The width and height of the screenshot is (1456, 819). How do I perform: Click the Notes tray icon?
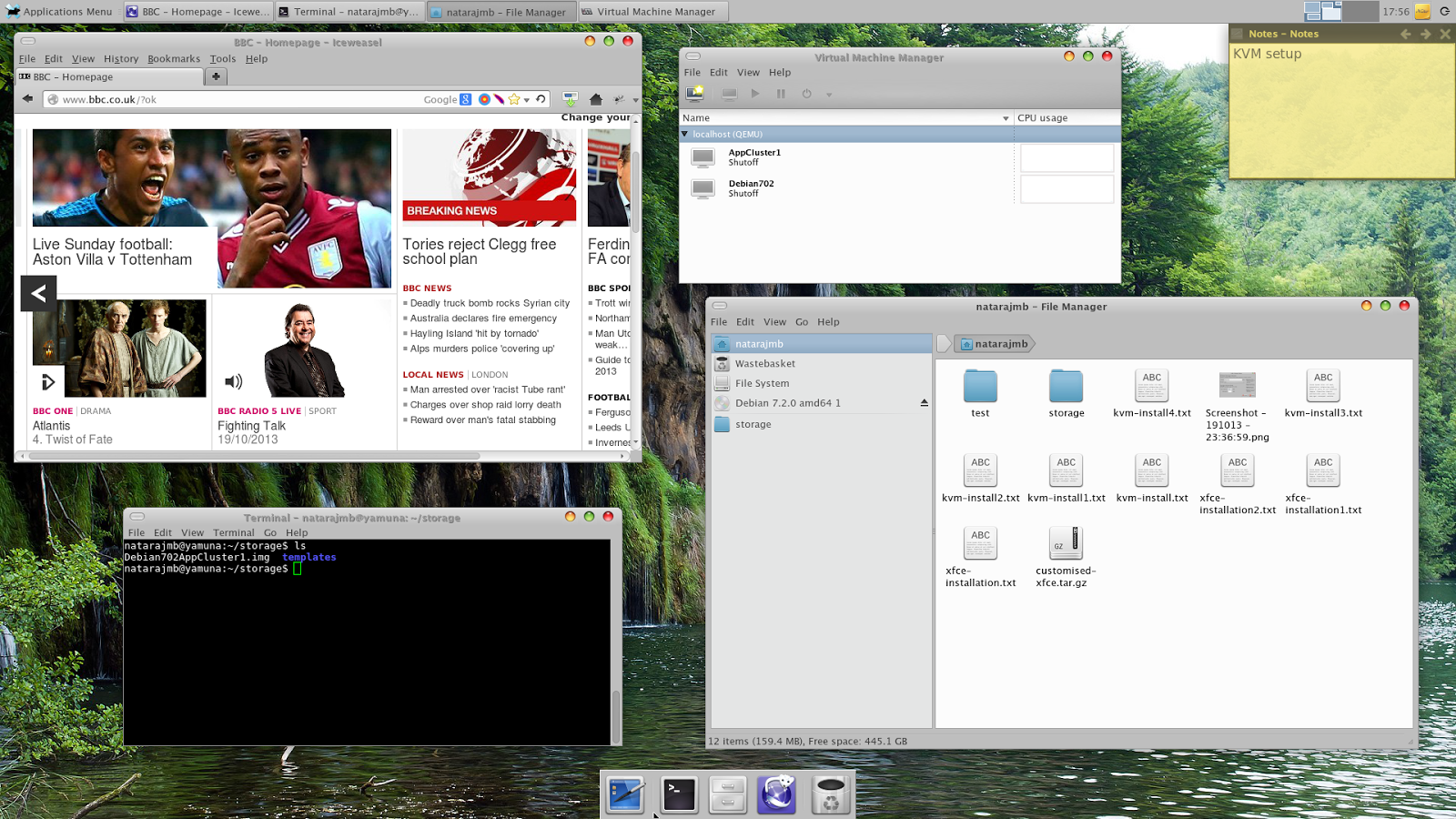coord(1422,12)
